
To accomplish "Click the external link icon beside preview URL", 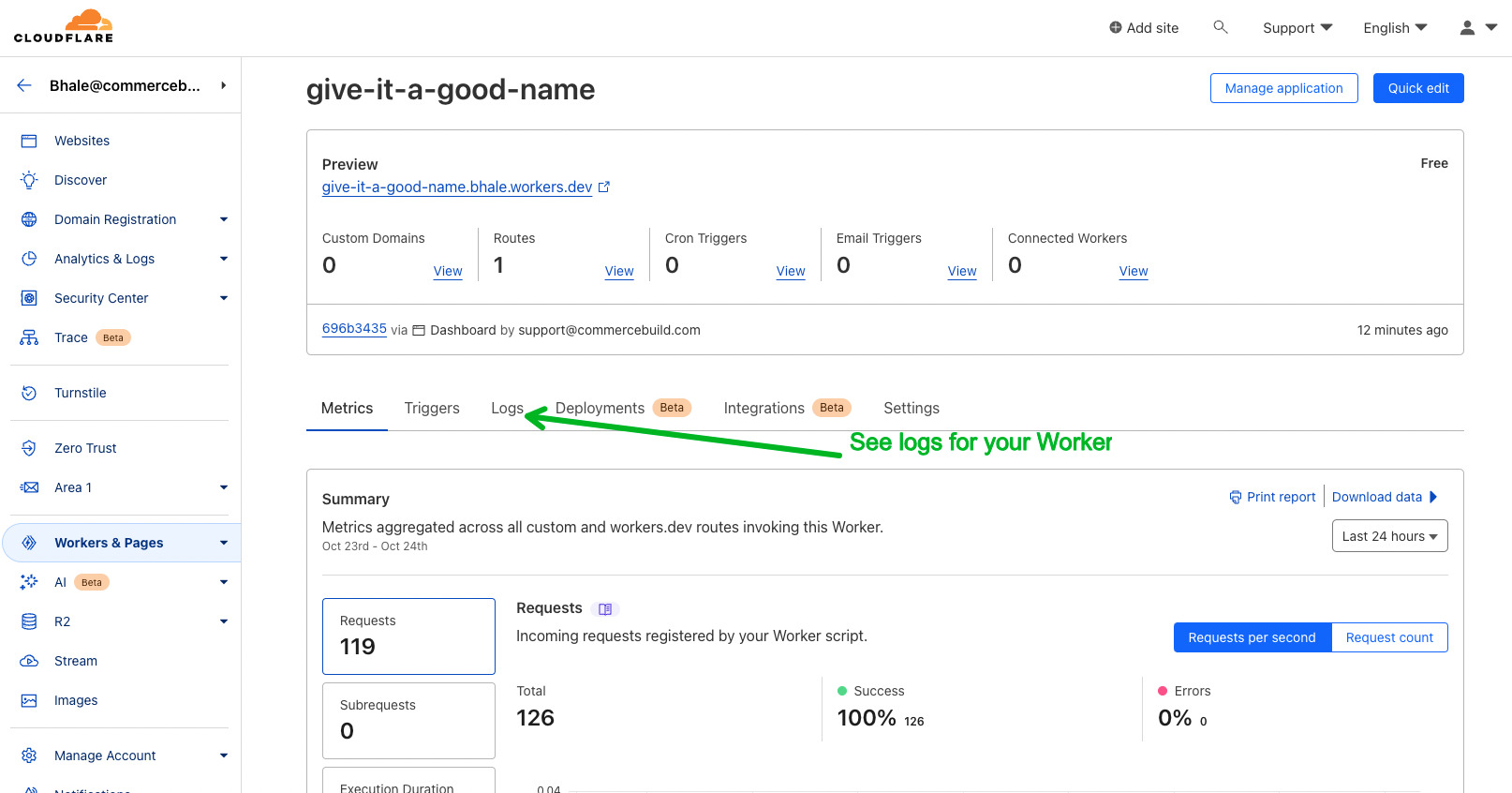I will tap(604, 187).
